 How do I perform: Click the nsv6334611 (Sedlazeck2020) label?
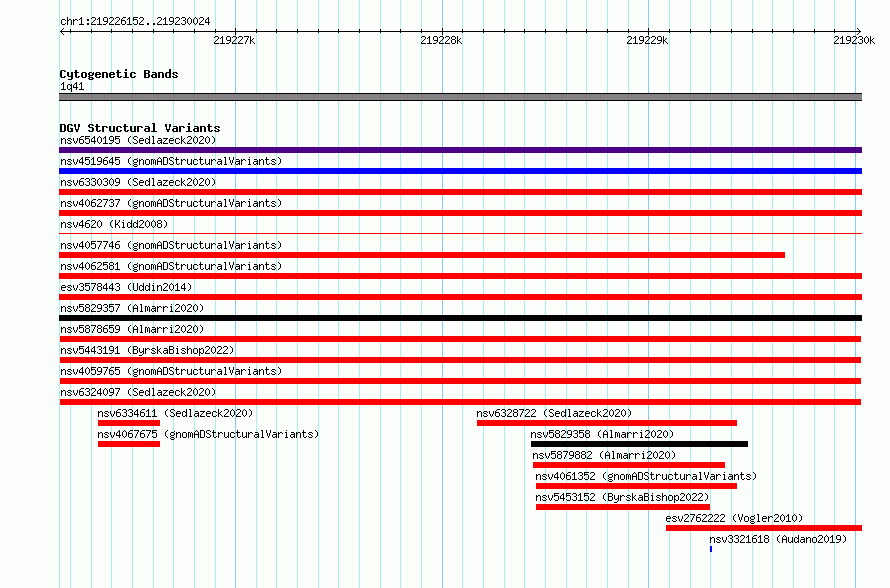(175, 413)
